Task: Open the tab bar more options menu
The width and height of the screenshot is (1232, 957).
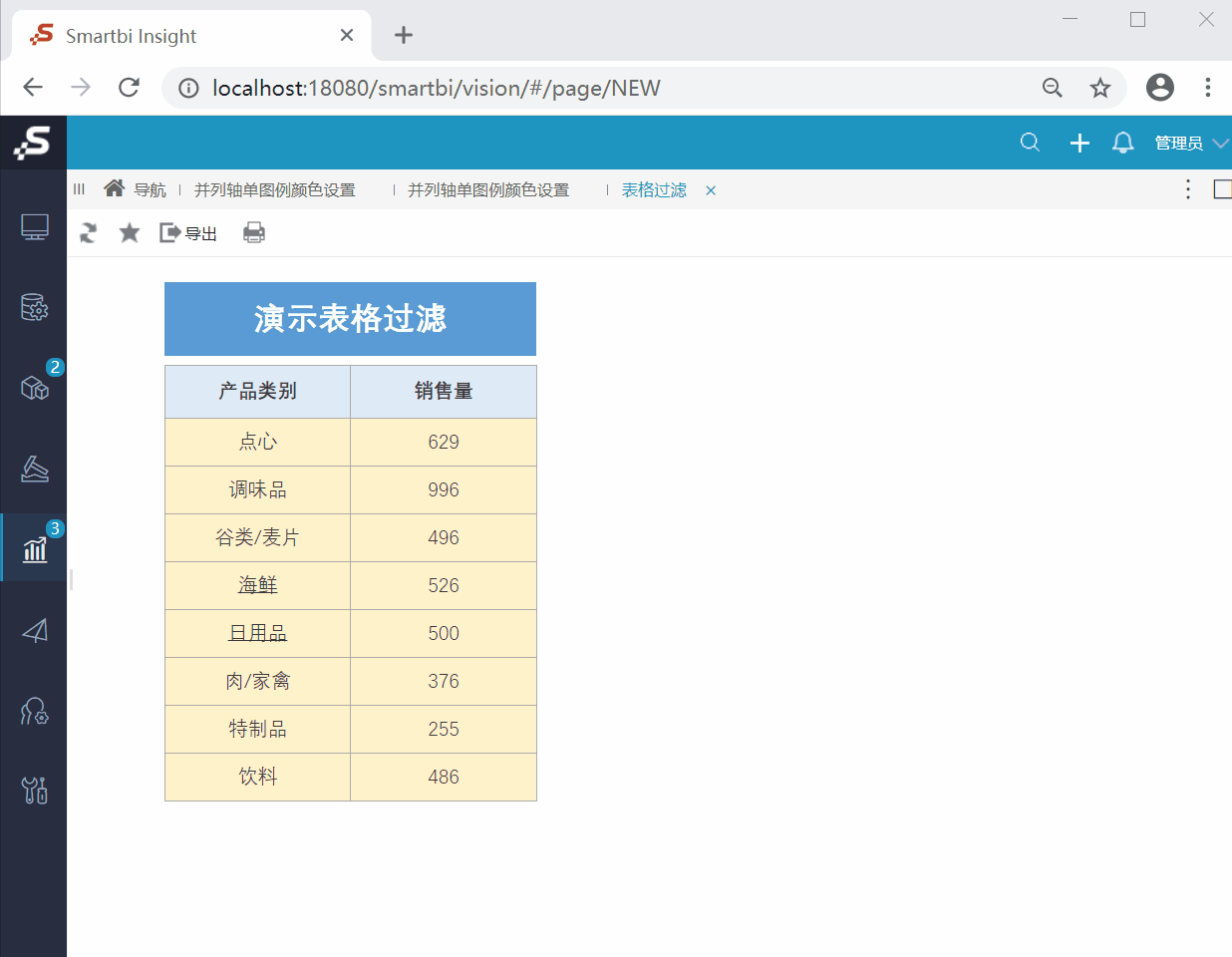Action: (1188, 189)
